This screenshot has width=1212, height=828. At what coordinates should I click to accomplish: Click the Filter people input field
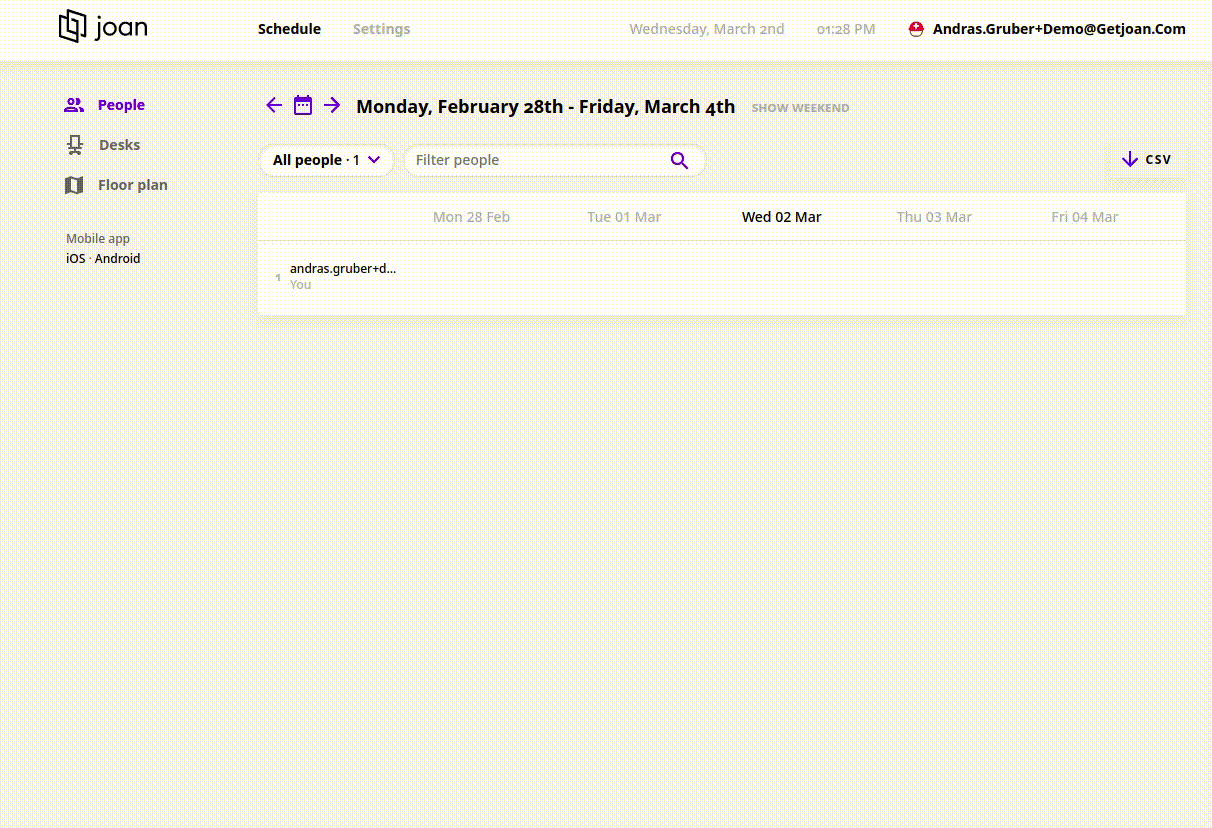(535, 160)
